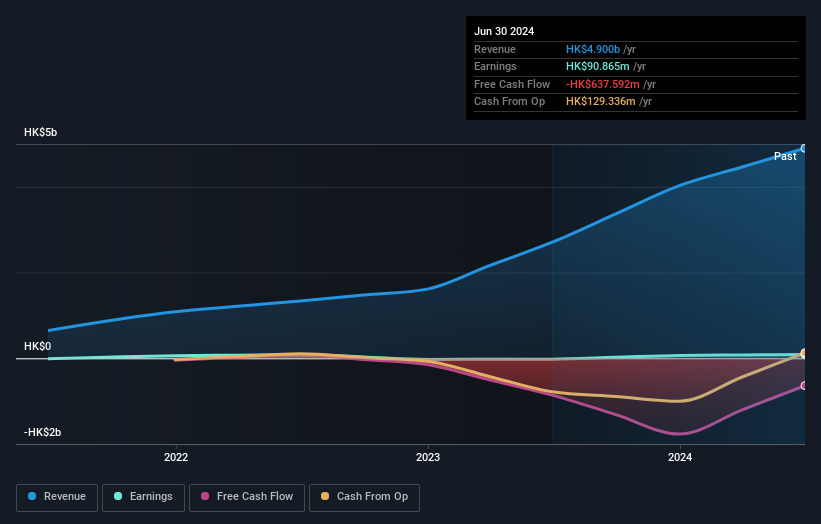Click the orange Cash From Op endpoint marker

[x=803, y=353]
